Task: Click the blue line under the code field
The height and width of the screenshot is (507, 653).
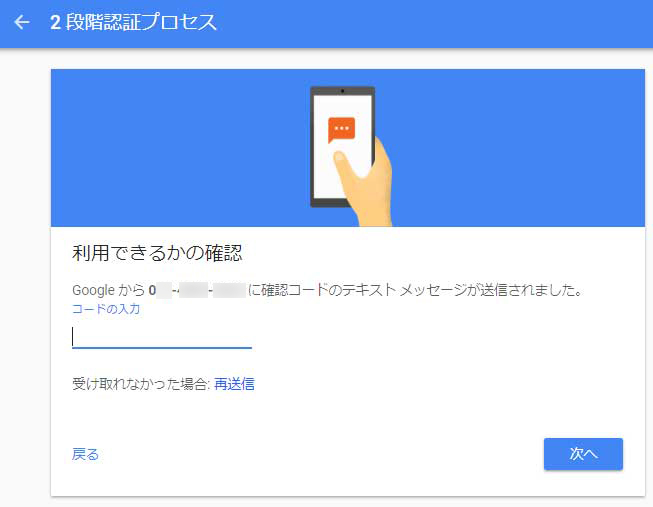Action: (162, 347)
